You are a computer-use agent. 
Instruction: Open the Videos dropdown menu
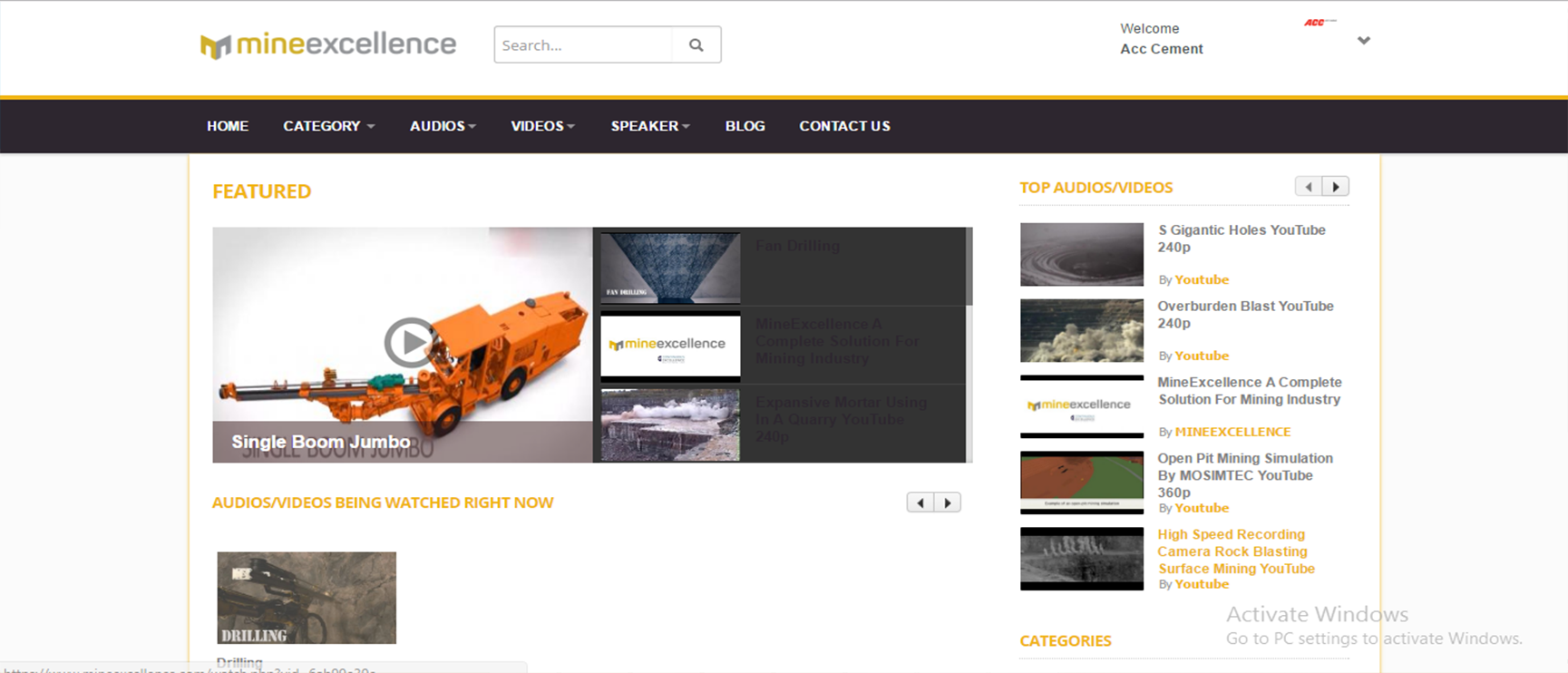point(542,126)
